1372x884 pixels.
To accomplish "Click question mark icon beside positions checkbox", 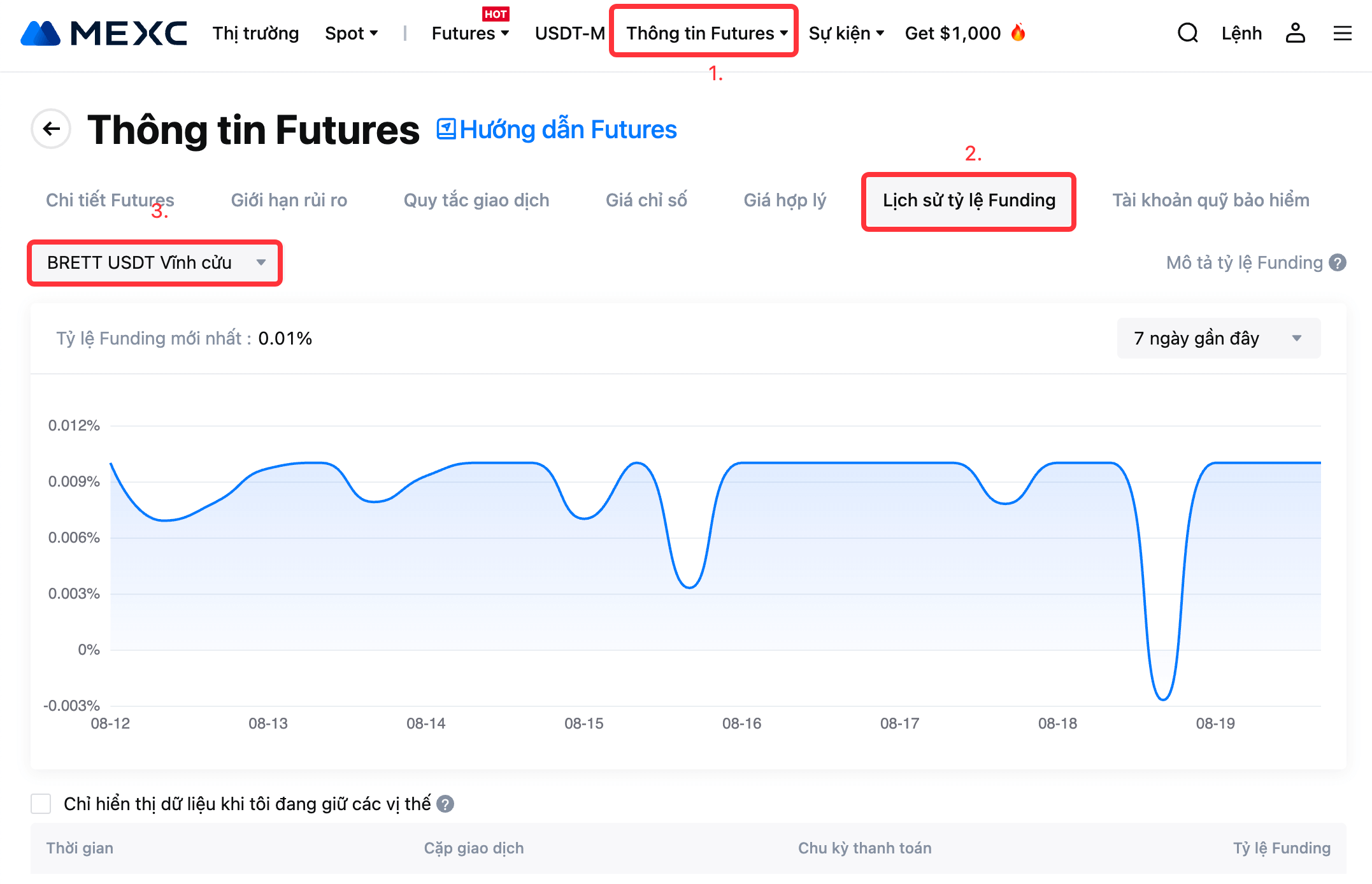I will [445, 804].
